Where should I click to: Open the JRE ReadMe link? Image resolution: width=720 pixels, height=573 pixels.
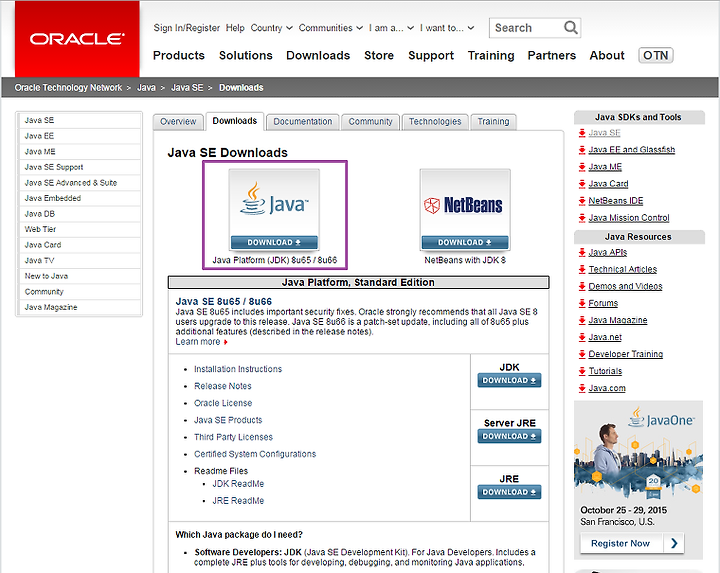(238, 501)
